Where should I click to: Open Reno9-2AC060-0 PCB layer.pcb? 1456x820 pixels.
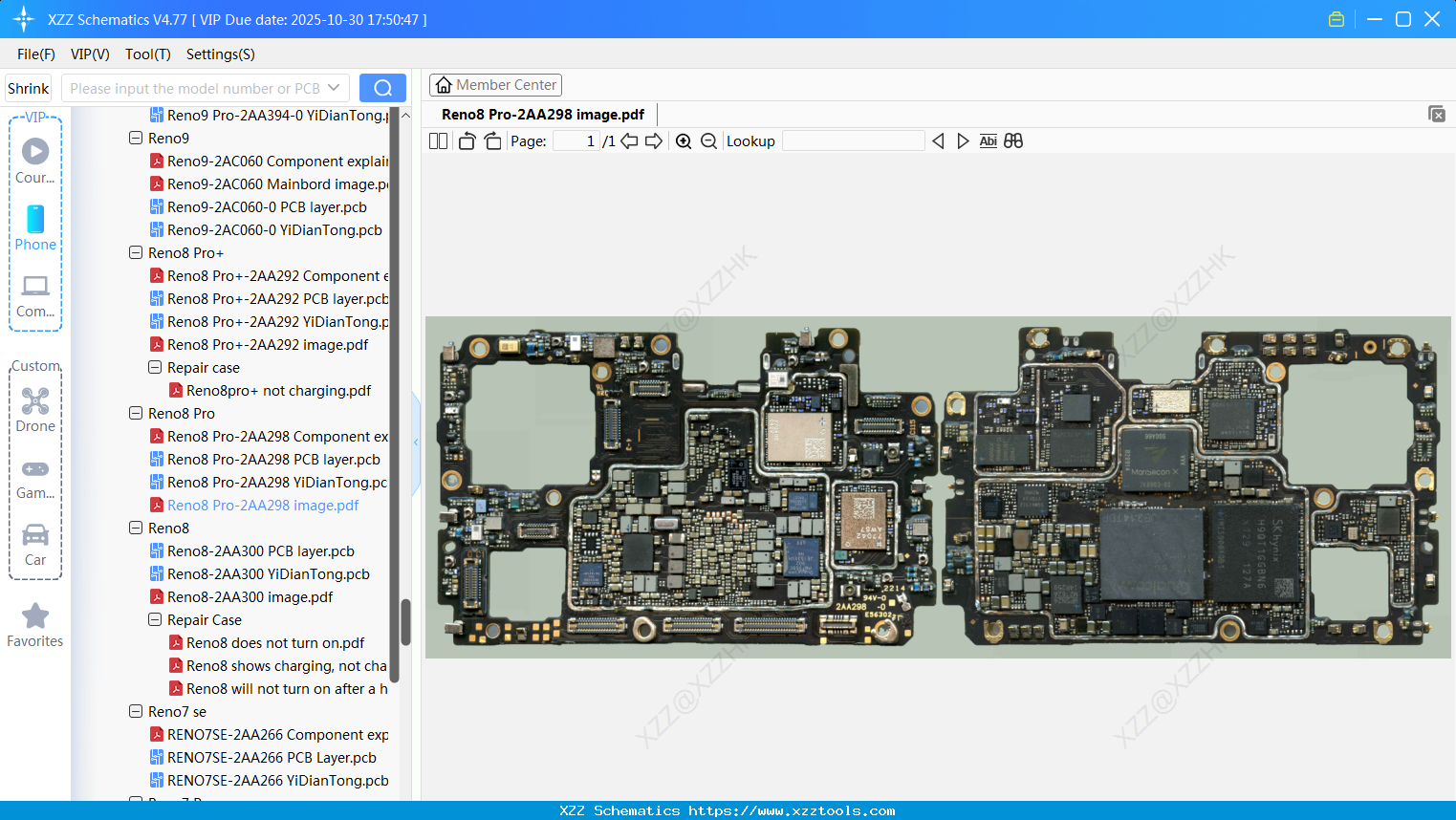pos(258,206)
